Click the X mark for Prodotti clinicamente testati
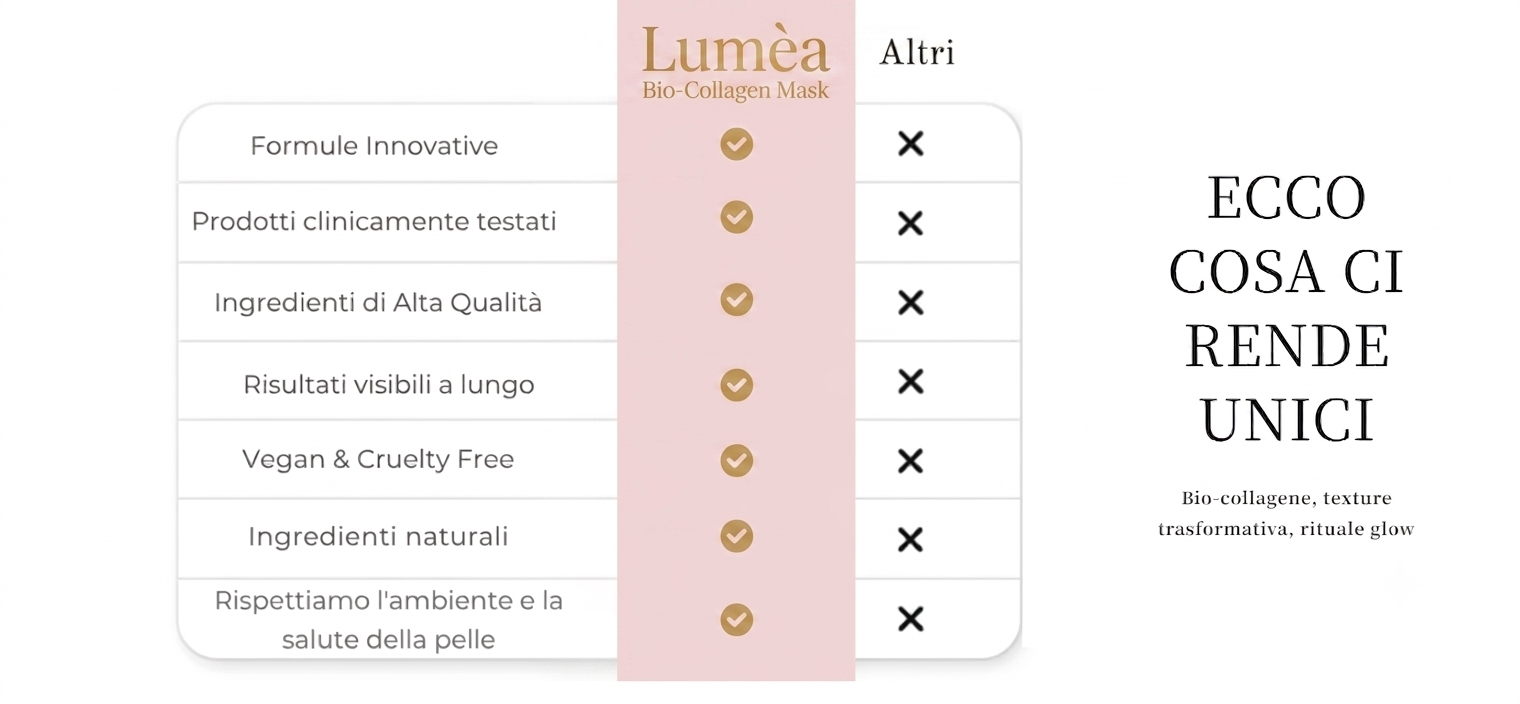The height and width of the screenshot is (704, 1520). tap(910, 223)
